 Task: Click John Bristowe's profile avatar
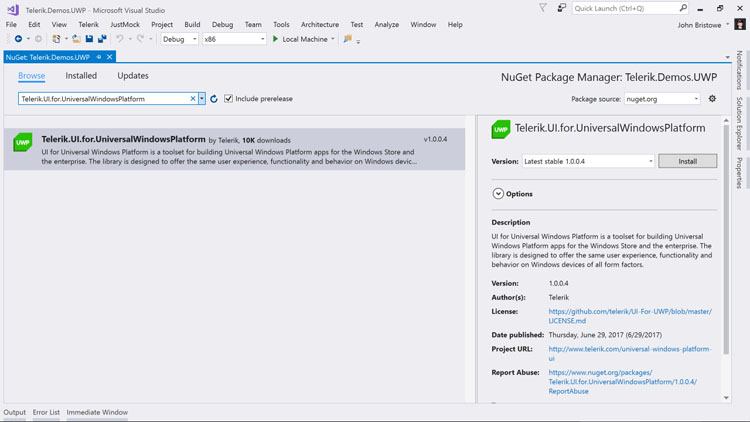(740, 24)
